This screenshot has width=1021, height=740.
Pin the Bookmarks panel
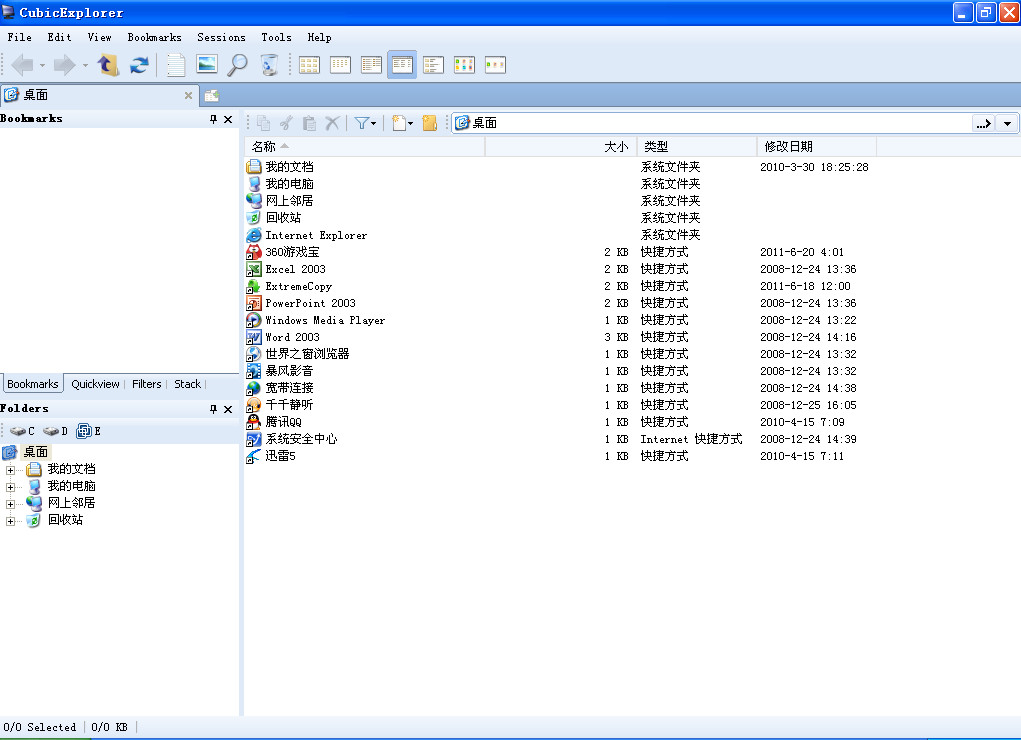pos(213,119)
